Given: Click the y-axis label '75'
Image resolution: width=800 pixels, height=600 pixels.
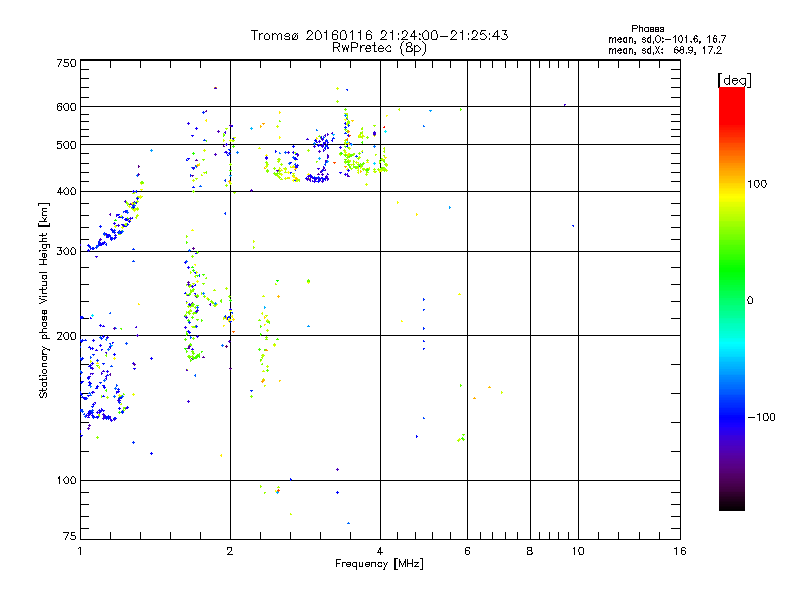Looking at the screenshot, I should (70, 536).
